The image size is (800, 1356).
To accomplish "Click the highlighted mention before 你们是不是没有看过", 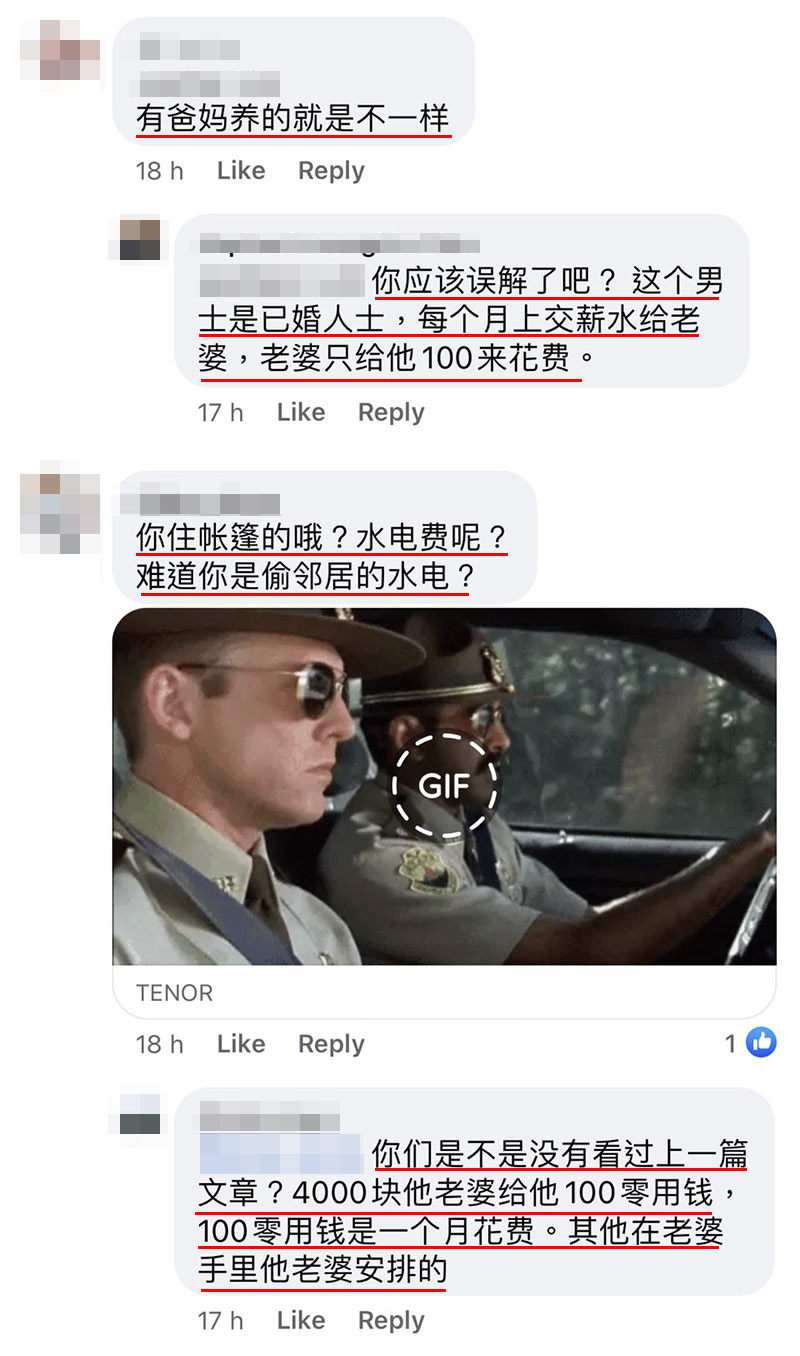I will click(x=281, y=1153).
